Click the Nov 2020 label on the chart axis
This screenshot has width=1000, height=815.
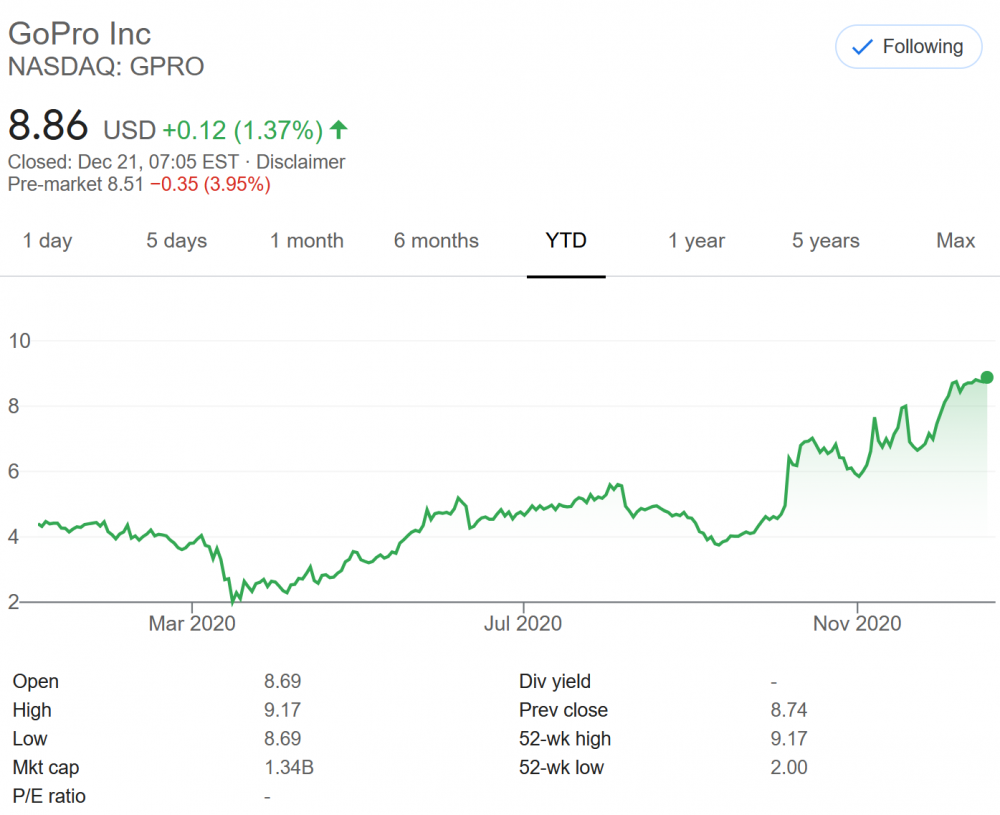pos(857,624)
